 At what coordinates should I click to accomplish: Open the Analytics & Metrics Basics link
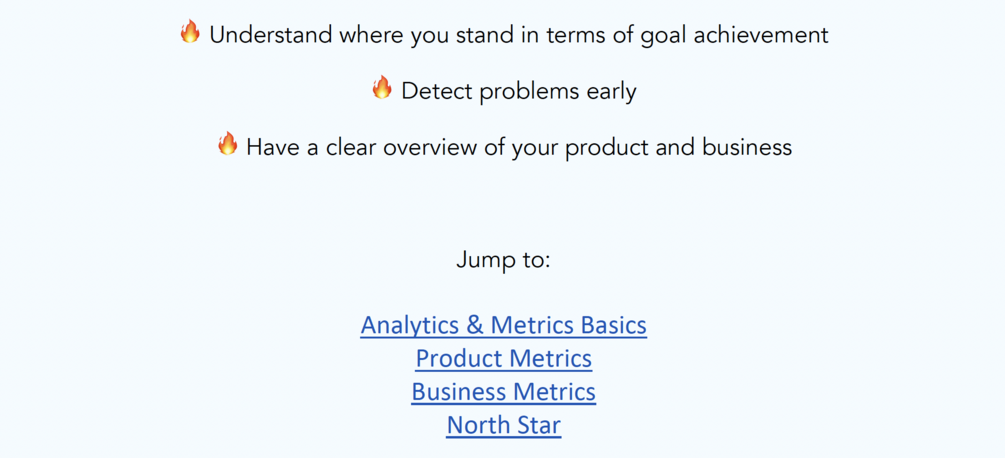point(503,325)
